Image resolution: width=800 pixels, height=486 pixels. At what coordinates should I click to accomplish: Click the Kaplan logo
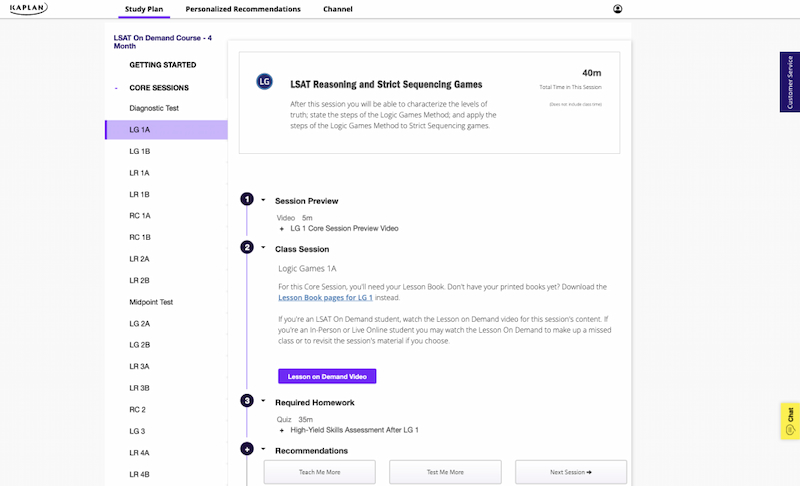click(x=29, y=8)
